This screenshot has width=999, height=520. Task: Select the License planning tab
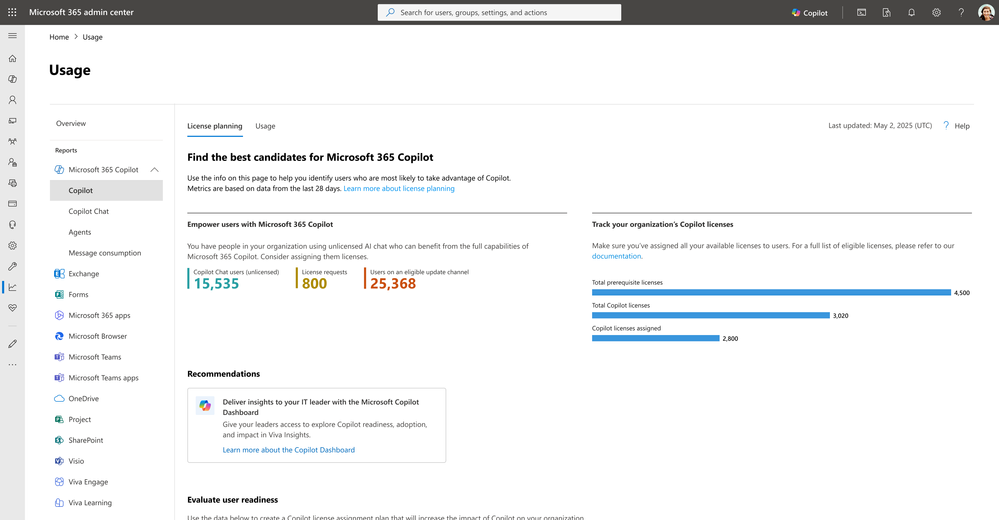pos(214,126)
